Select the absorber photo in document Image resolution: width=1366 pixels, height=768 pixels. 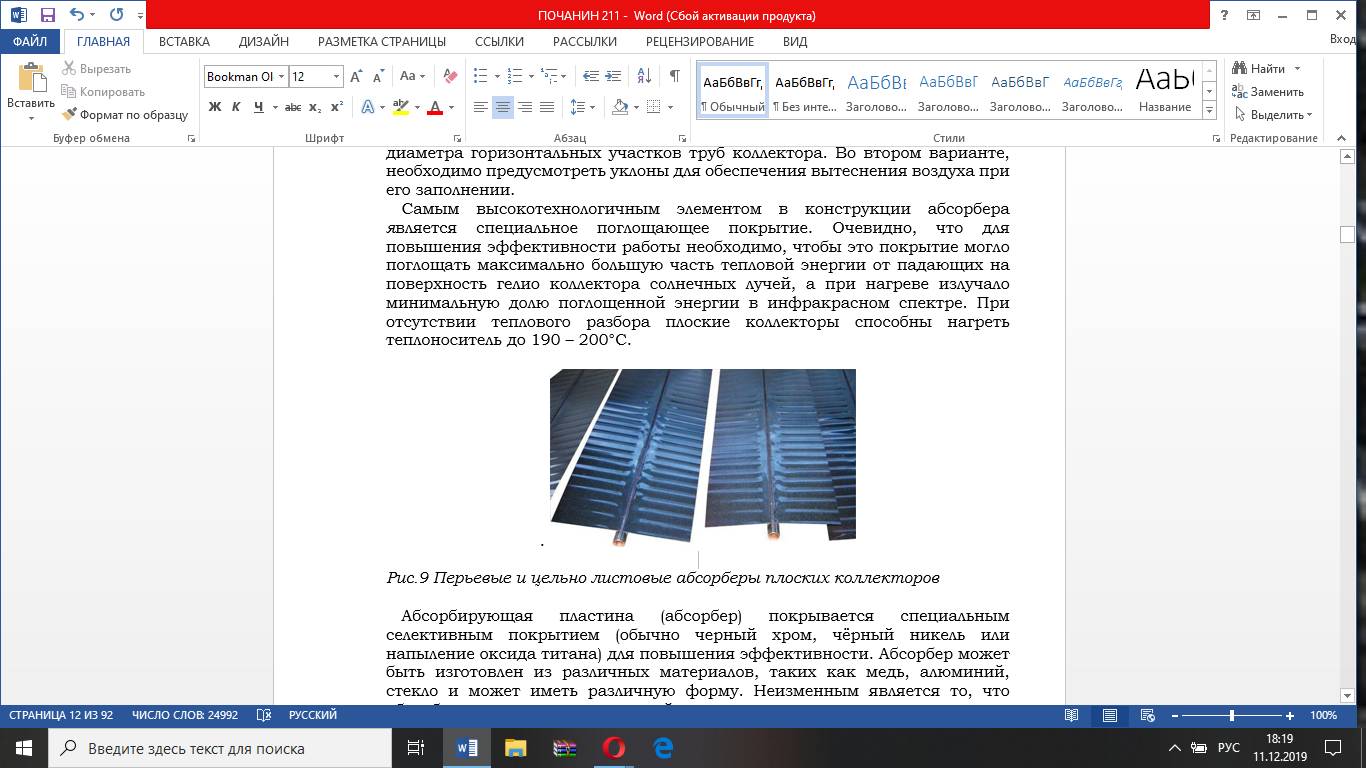pos(703,456)
